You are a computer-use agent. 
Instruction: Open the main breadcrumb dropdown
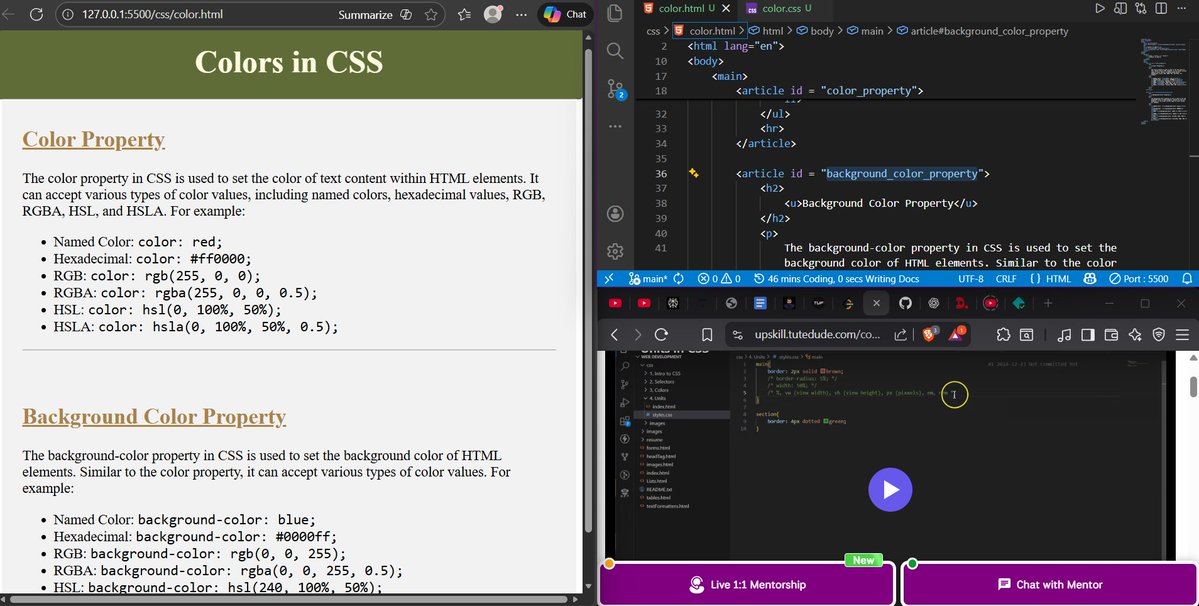coord(865,31)
